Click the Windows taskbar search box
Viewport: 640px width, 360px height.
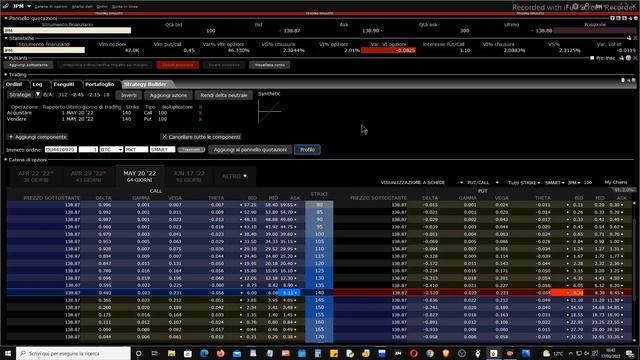pos(73,353)
